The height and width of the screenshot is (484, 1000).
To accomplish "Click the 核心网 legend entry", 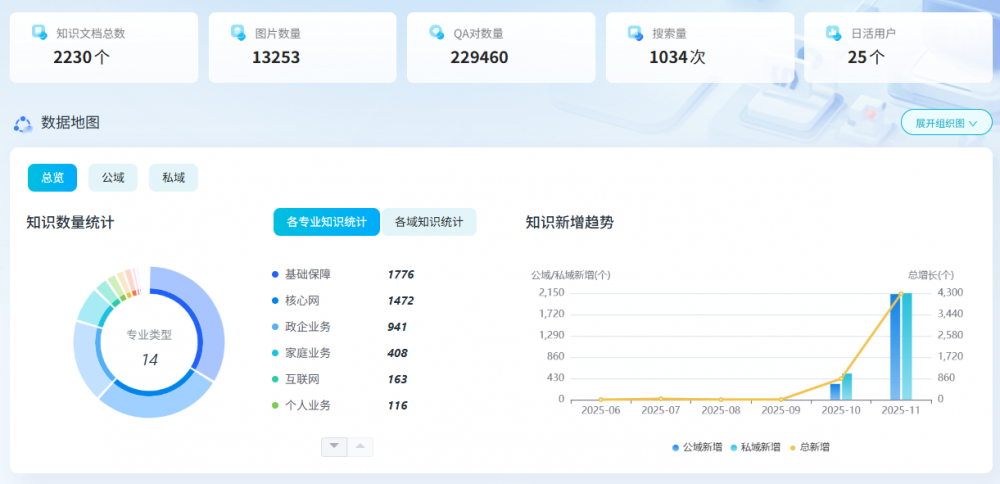I will click(302, 300).
